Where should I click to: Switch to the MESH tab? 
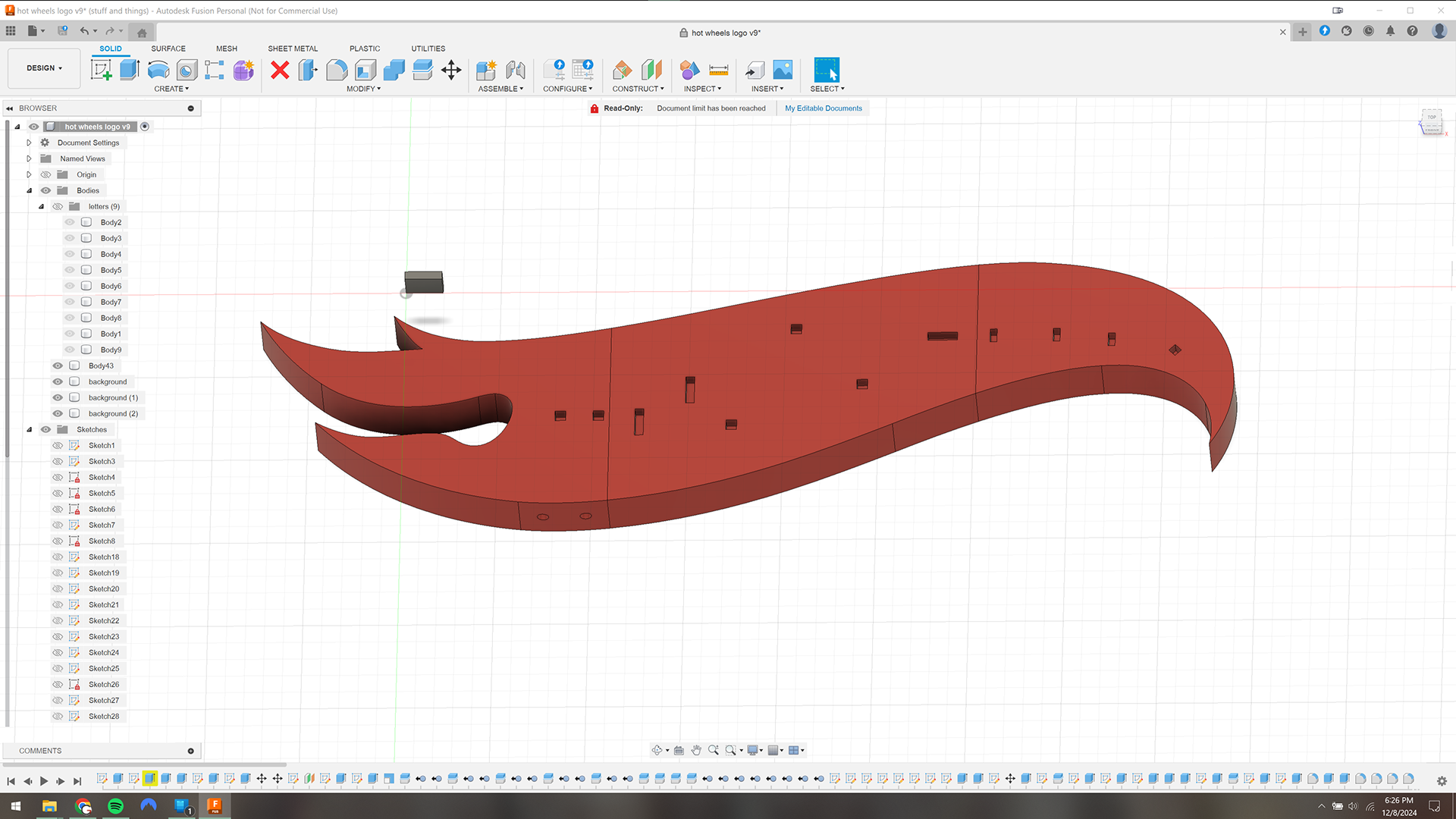point(227,49)
